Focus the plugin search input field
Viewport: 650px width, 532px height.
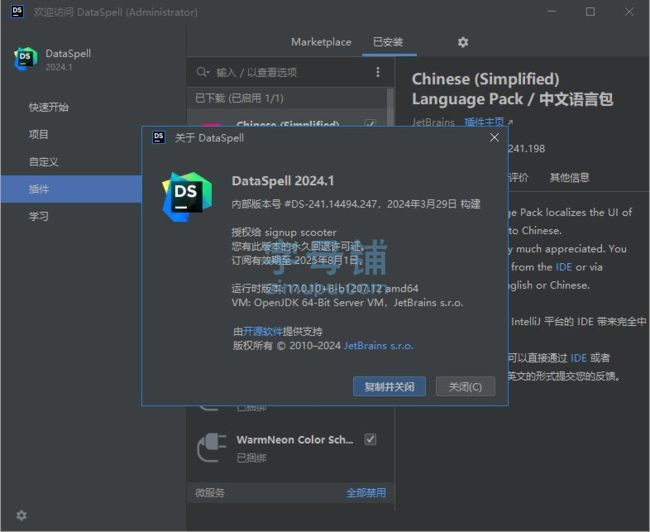pyautogui.click(x=292, y=72)
